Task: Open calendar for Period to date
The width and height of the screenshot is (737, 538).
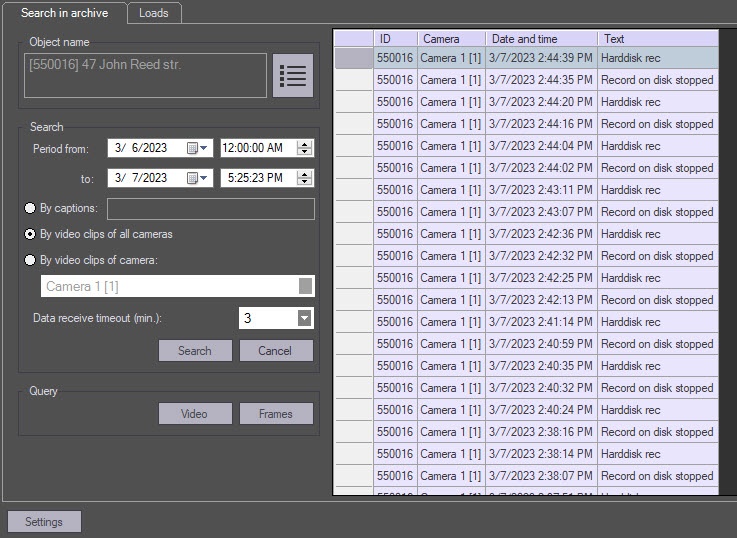Action: pos(197,178)
